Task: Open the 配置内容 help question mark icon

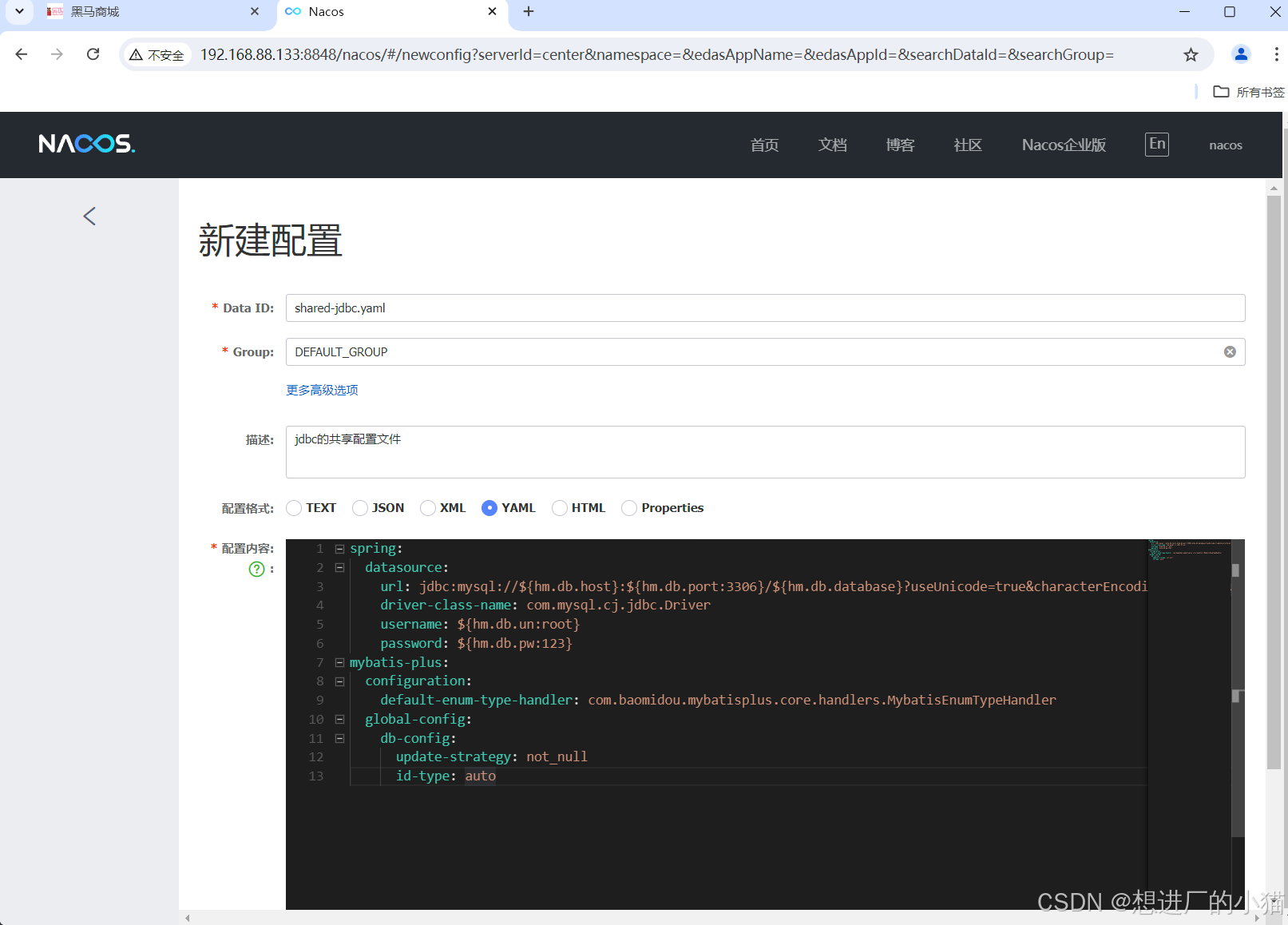Action: click(256, 569)
